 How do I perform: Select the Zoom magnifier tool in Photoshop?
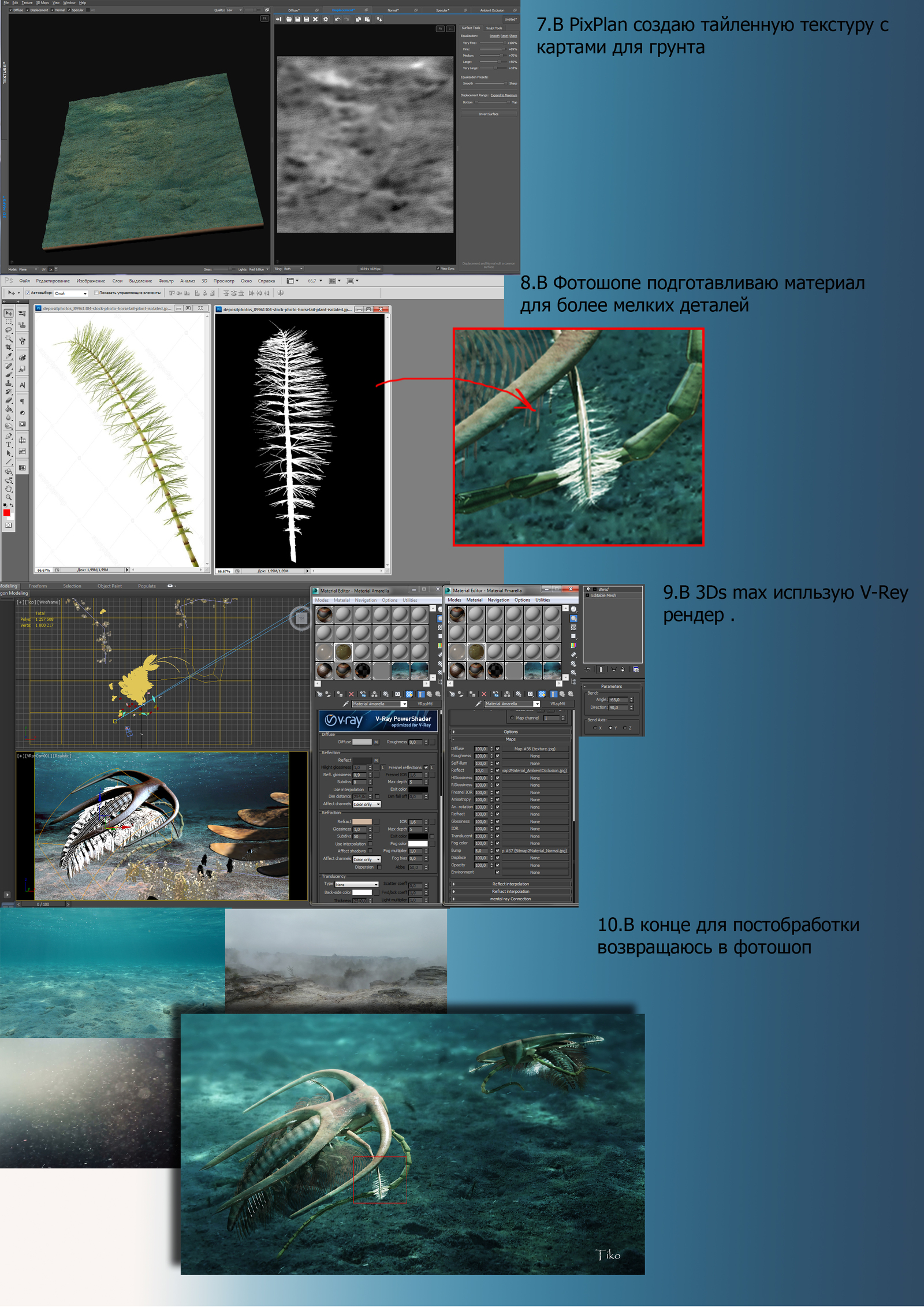(9, 497)
